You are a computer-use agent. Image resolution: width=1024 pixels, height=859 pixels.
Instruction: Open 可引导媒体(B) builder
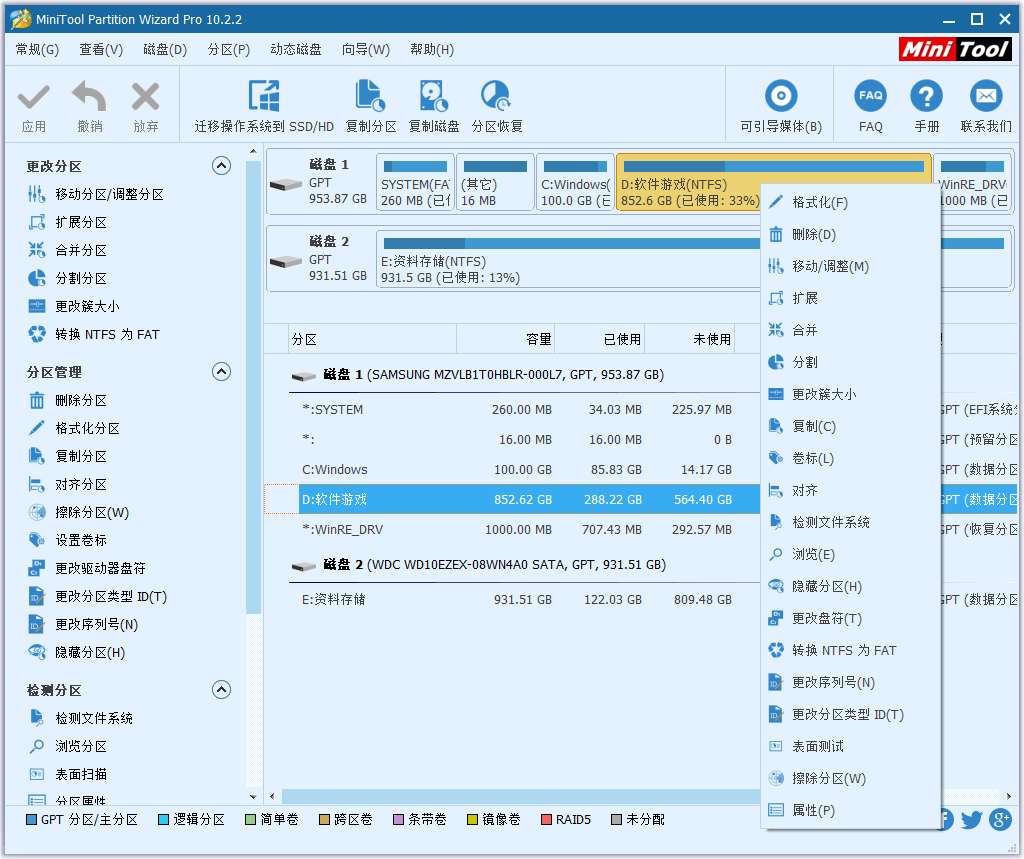(781, 97)
